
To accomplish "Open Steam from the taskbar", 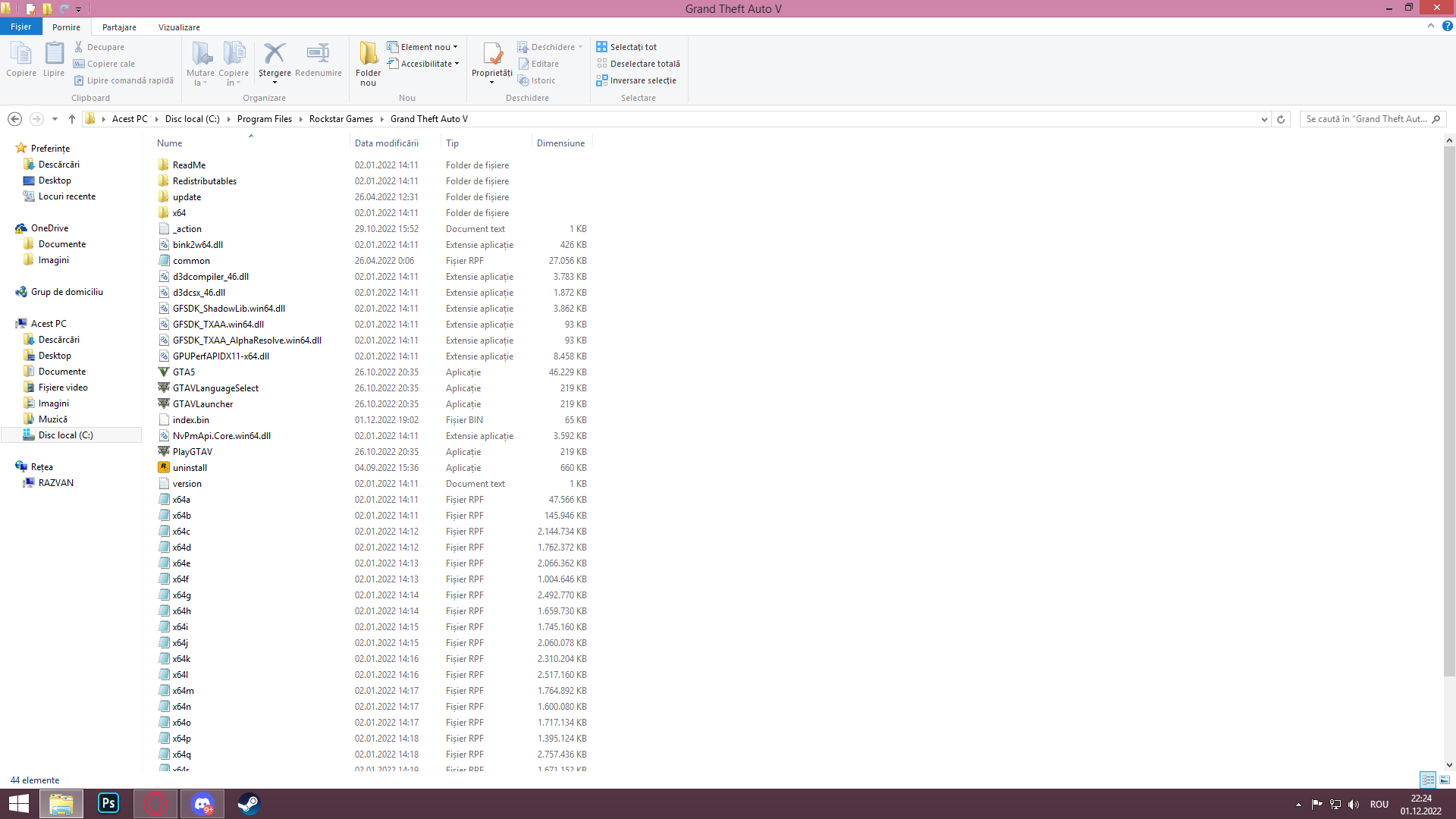I will pyautogui.click(x=249, y=803).
